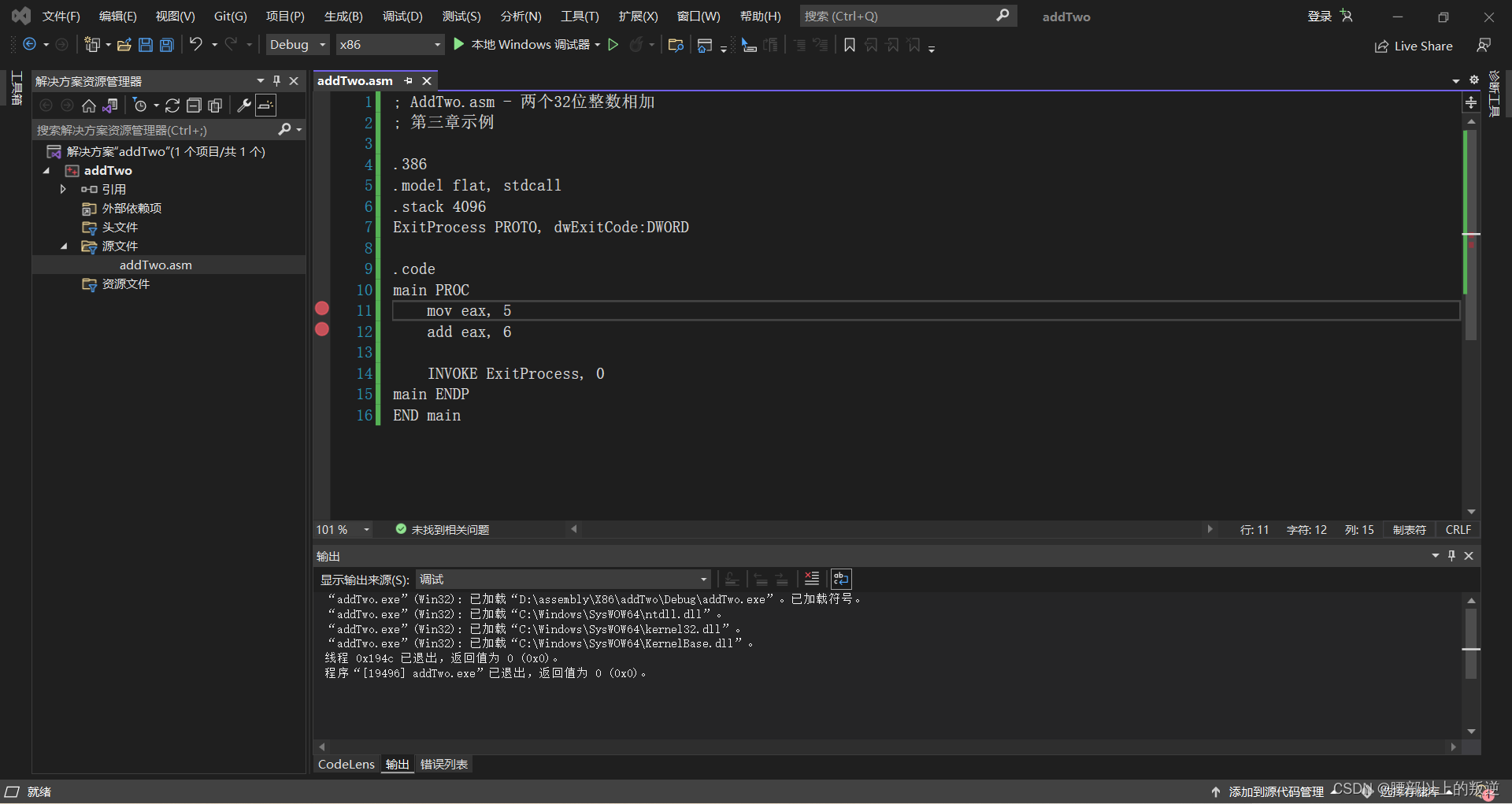
Task: Click Show All Files icon in Solution Explorer
Action: tap(215, 106)
